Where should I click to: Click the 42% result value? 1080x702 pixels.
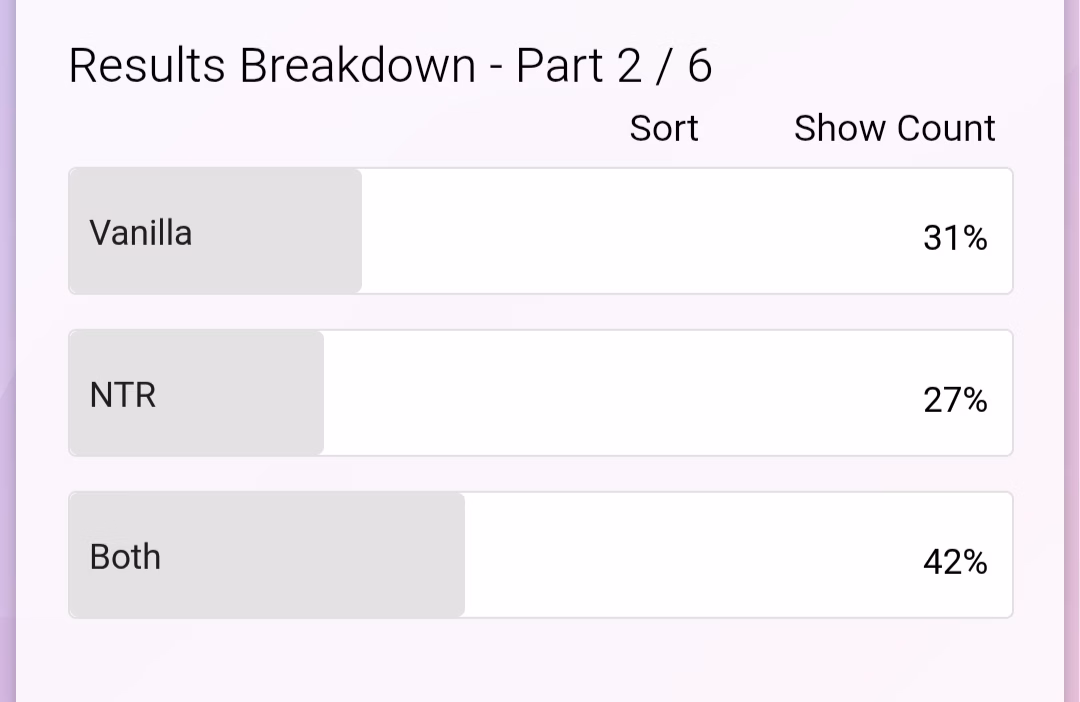(955, 562)
